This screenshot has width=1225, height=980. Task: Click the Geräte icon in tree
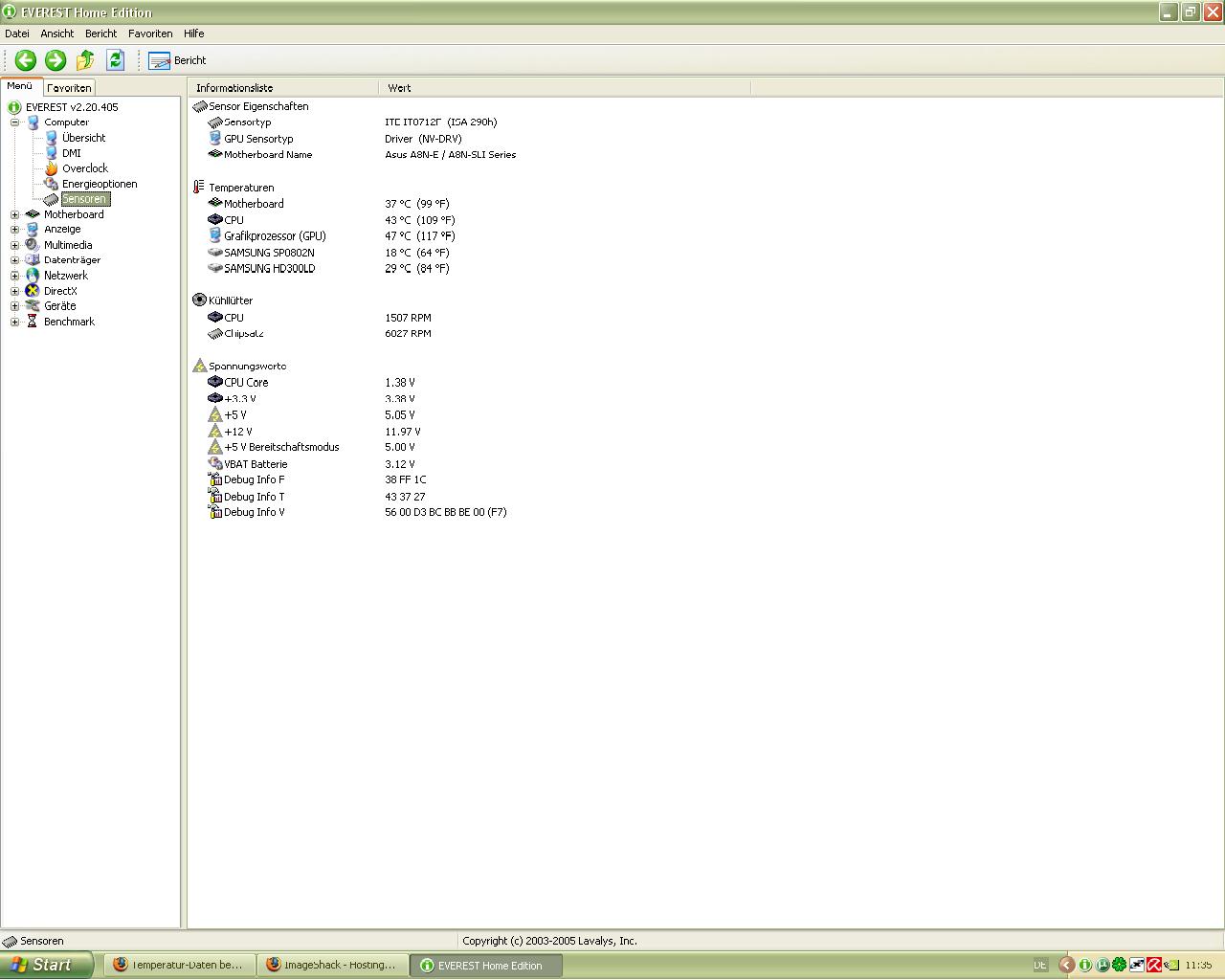point(33,306)
